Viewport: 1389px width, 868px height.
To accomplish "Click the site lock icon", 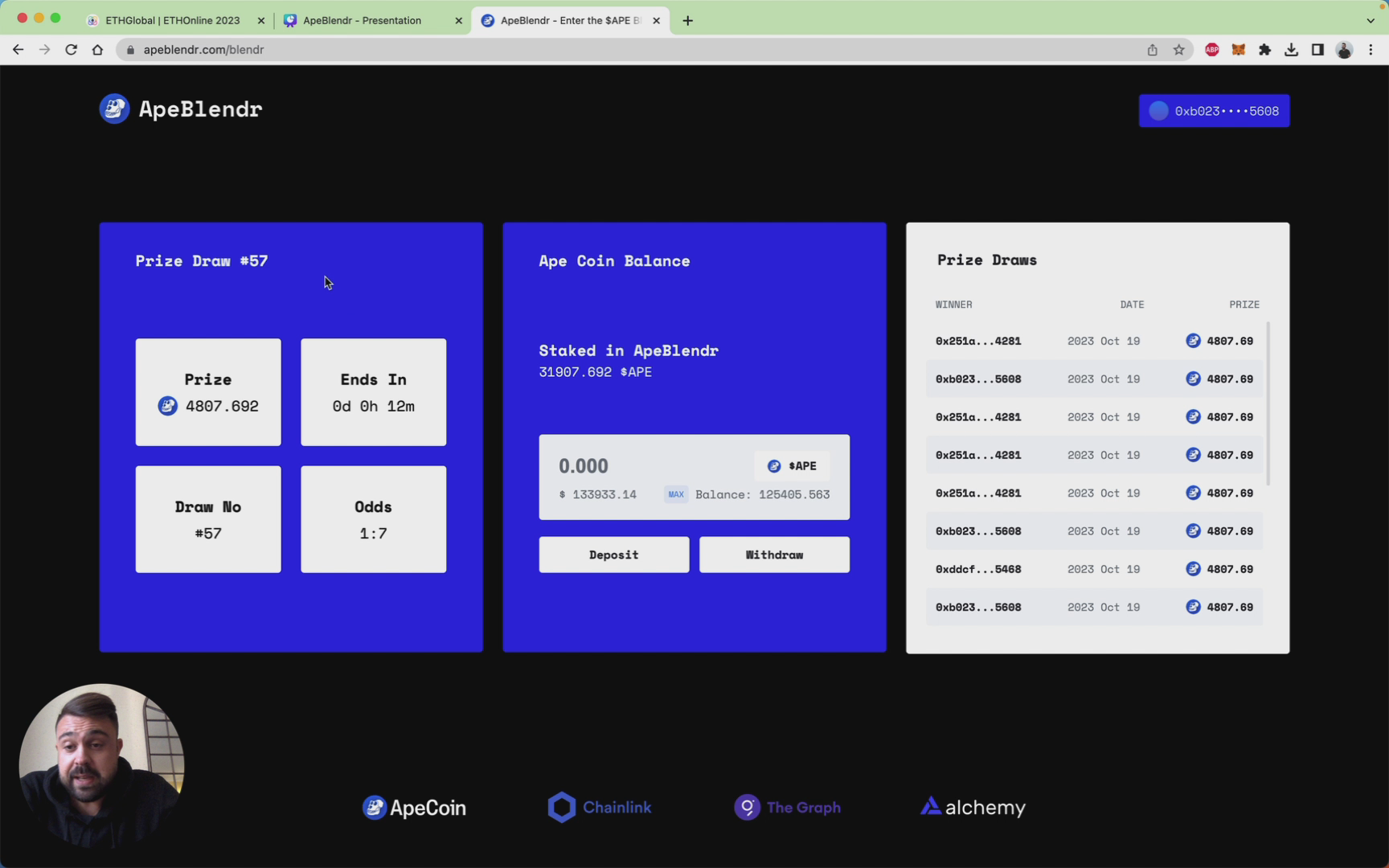I will coord(130,50).
